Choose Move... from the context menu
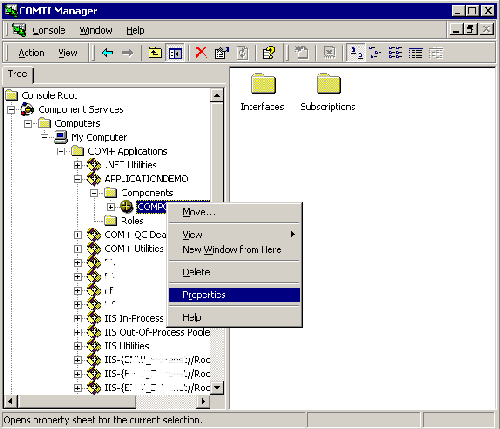Screen dimensions: 500x429 (x=234, y=212)
